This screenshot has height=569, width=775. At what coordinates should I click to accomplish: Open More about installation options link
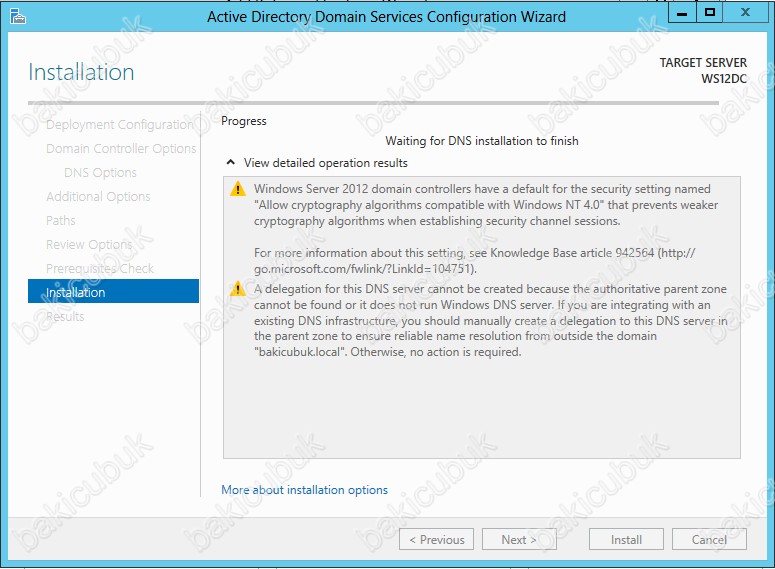pos(304,490)
